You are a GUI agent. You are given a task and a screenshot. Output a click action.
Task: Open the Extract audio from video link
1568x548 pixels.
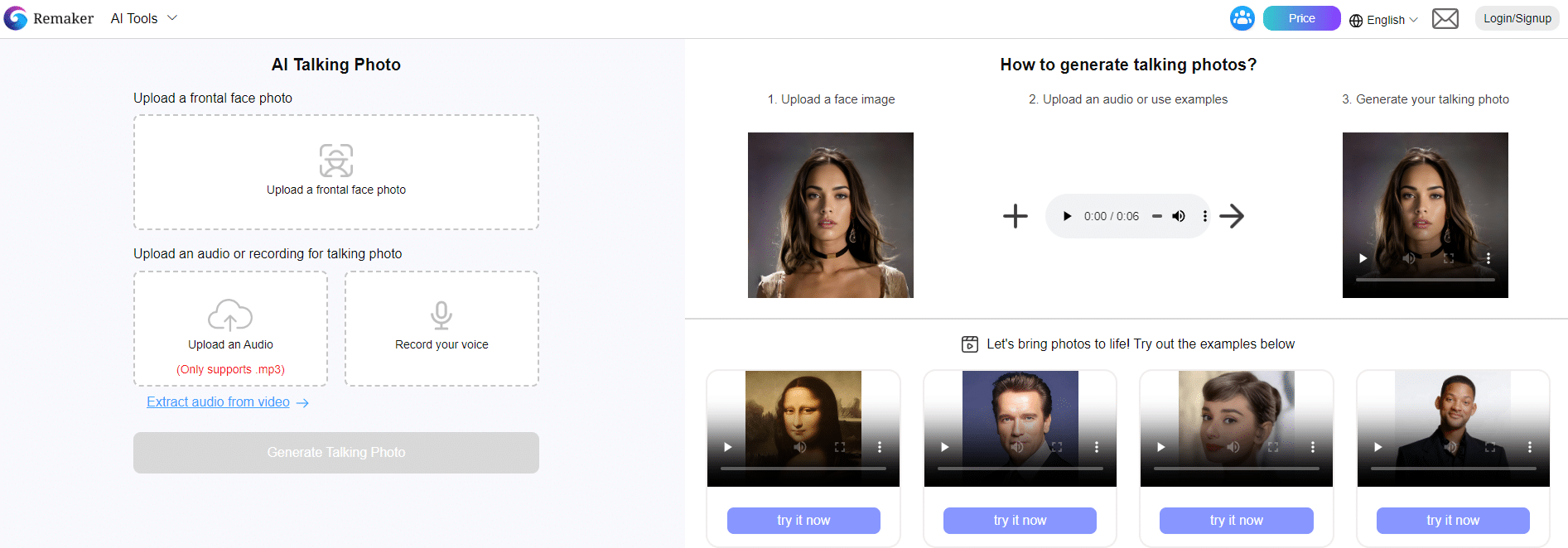point(218,402)
